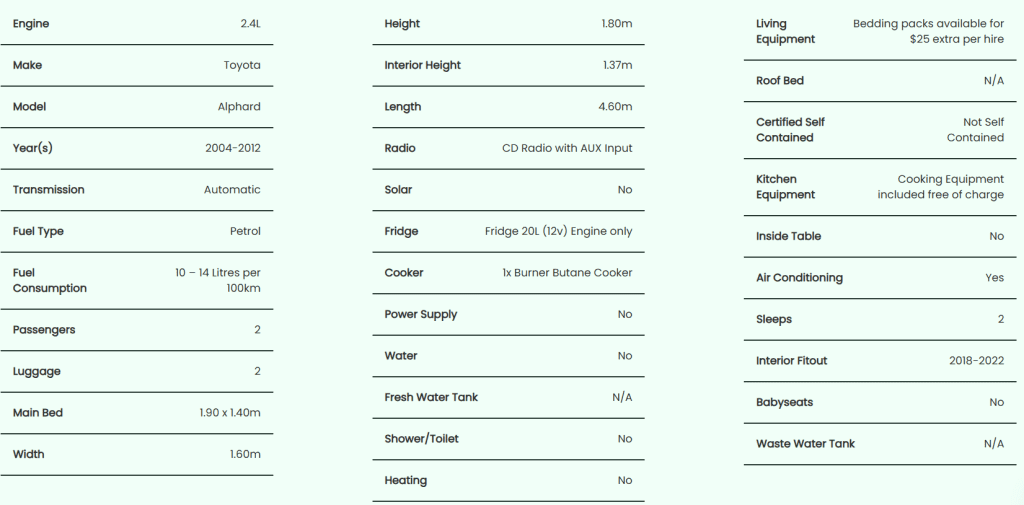The width and height of the screenshot is (1024, 505).
Task: Select the Cooking Equipment included text
Action: pyautogui.click(x=940, y=187)
